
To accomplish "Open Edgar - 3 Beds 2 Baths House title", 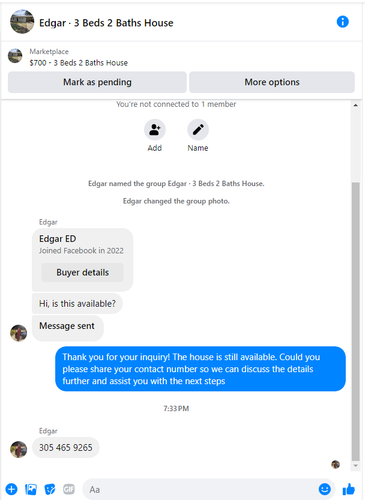I will 106,23.
